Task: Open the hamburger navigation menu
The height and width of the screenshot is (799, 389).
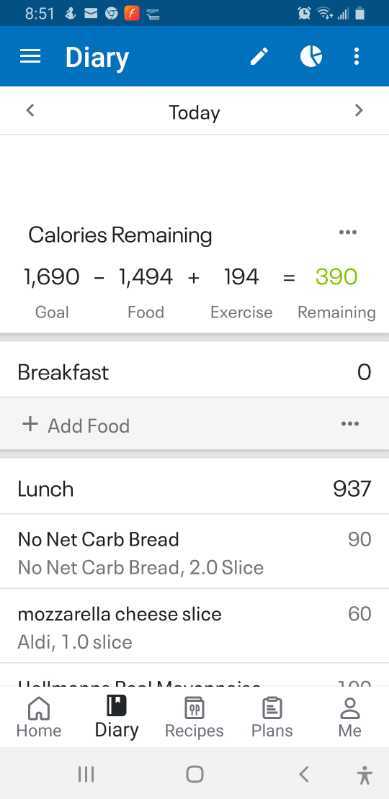Action: pyautogui.click(x=30, y=57)
